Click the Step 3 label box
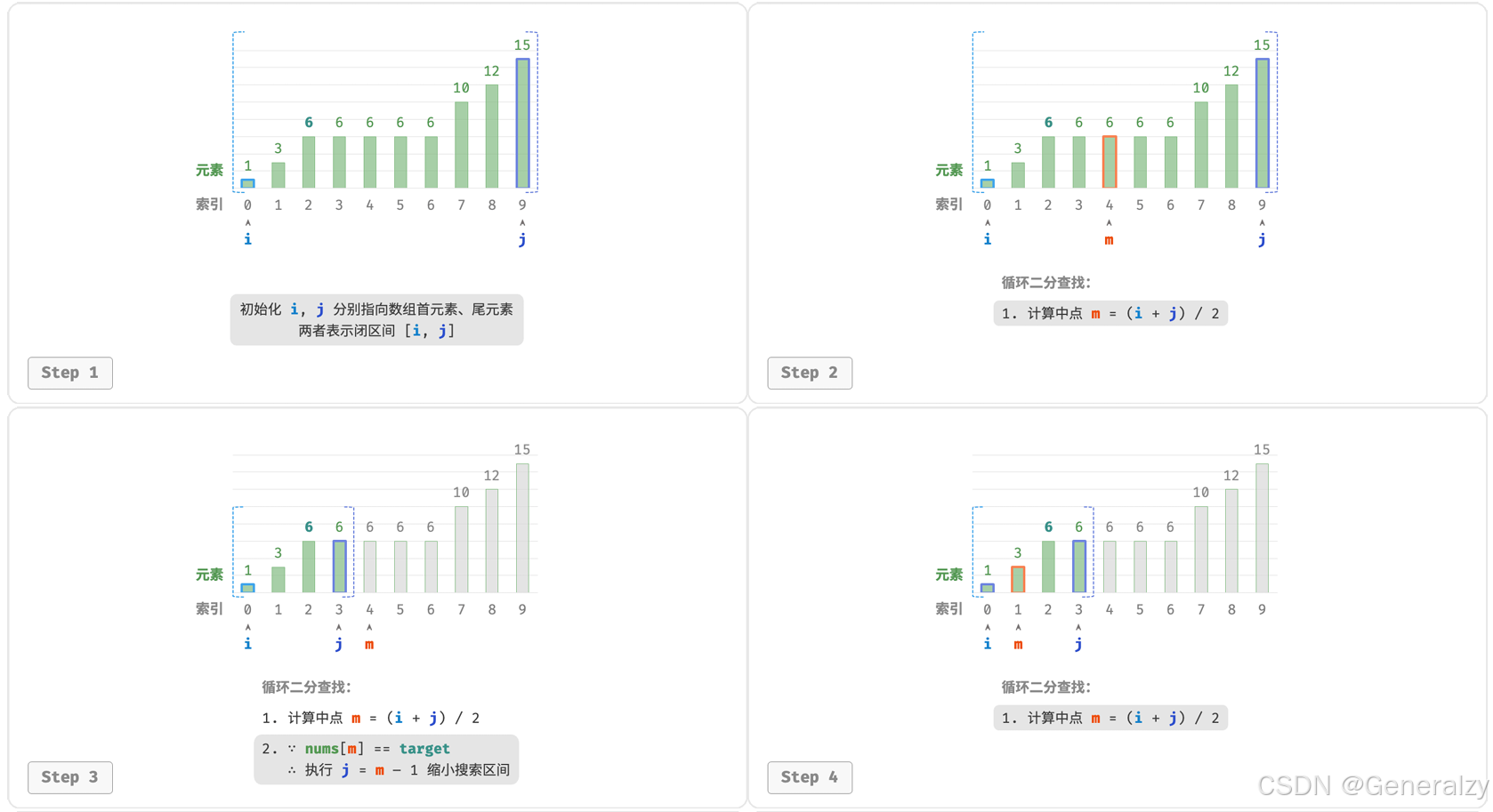This screenshot has height=812, width=1493. click(70, 777)
